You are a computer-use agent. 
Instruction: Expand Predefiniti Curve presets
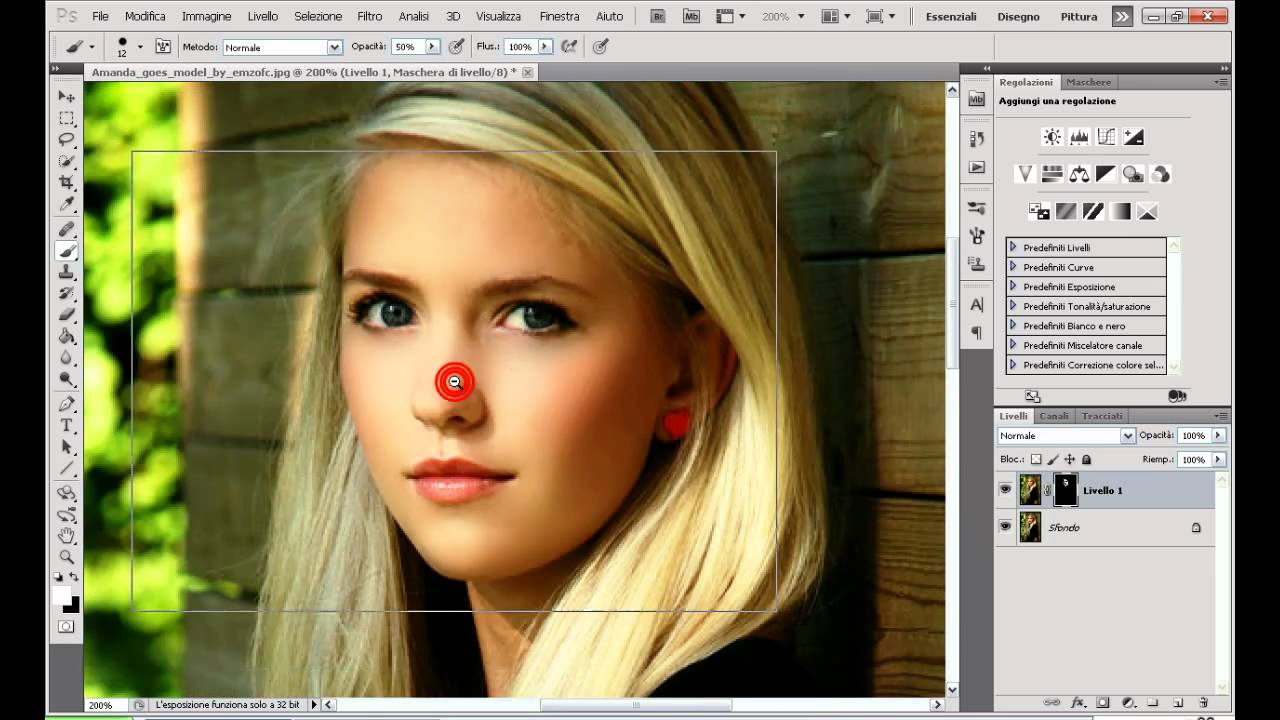coord(1013,267)
